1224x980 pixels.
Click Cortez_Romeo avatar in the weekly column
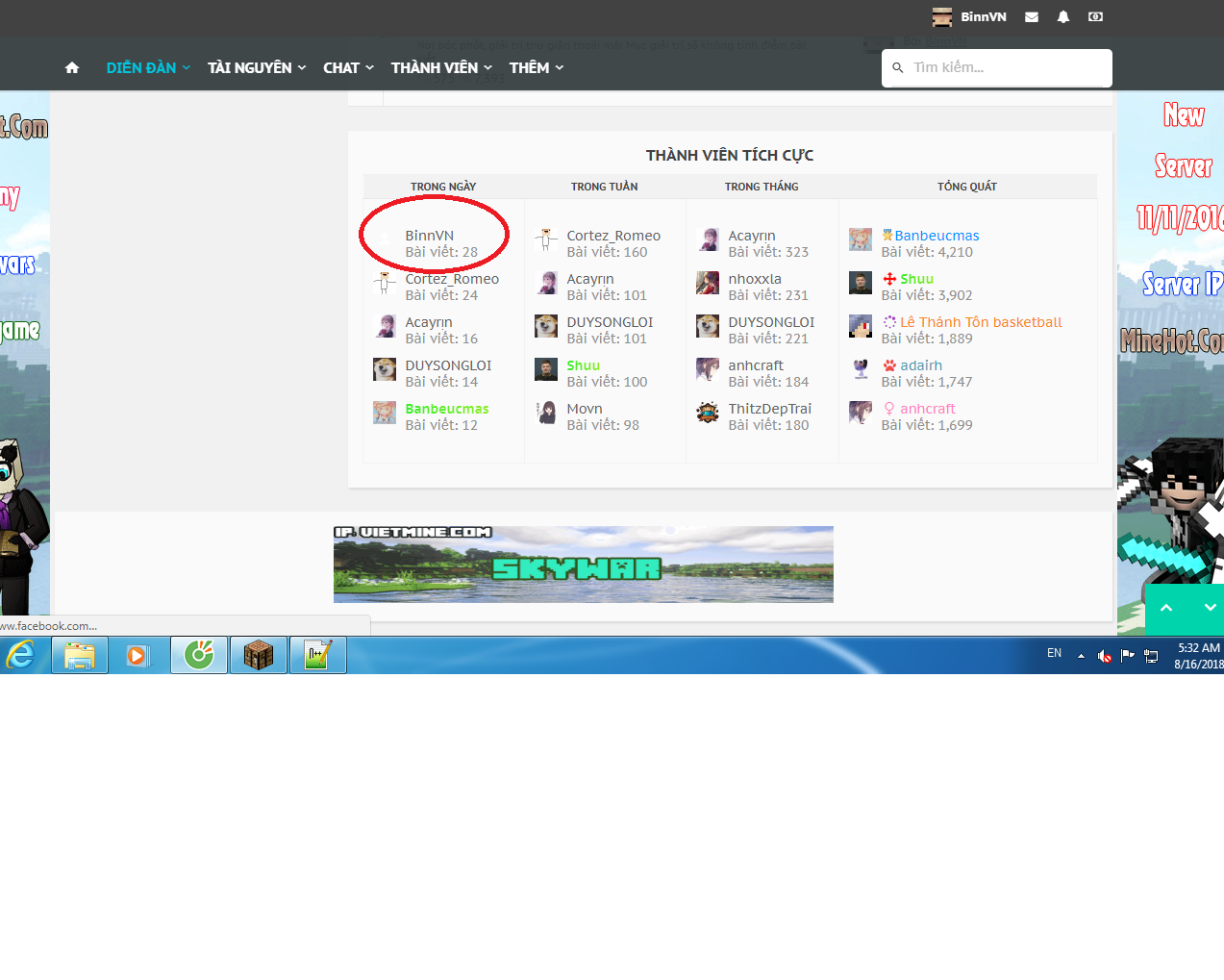[546, 239]
